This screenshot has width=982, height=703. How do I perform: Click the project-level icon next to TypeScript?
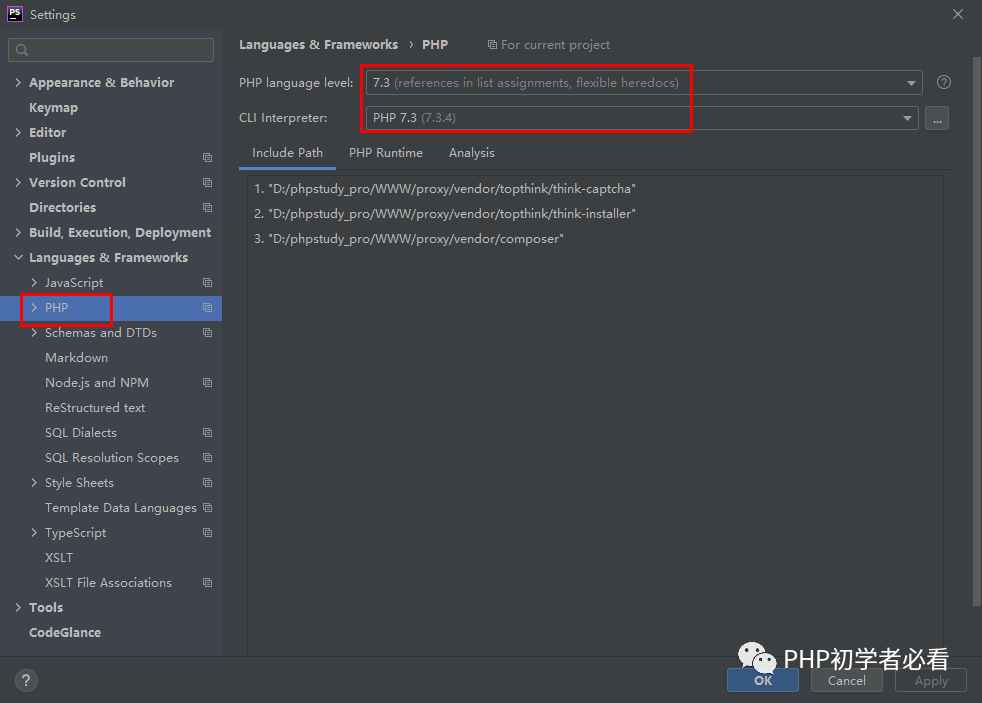click(207, 533)
